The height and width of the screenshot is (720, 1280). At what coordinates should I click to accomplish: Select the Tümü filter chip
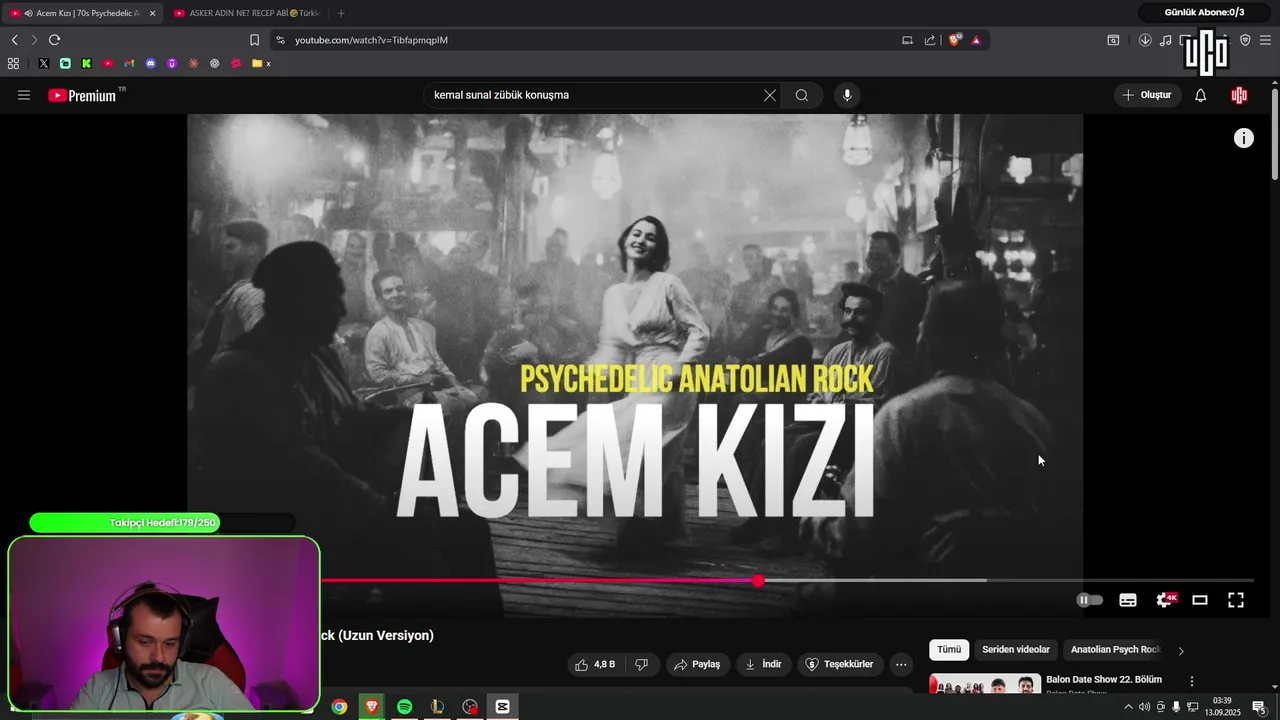949,650
